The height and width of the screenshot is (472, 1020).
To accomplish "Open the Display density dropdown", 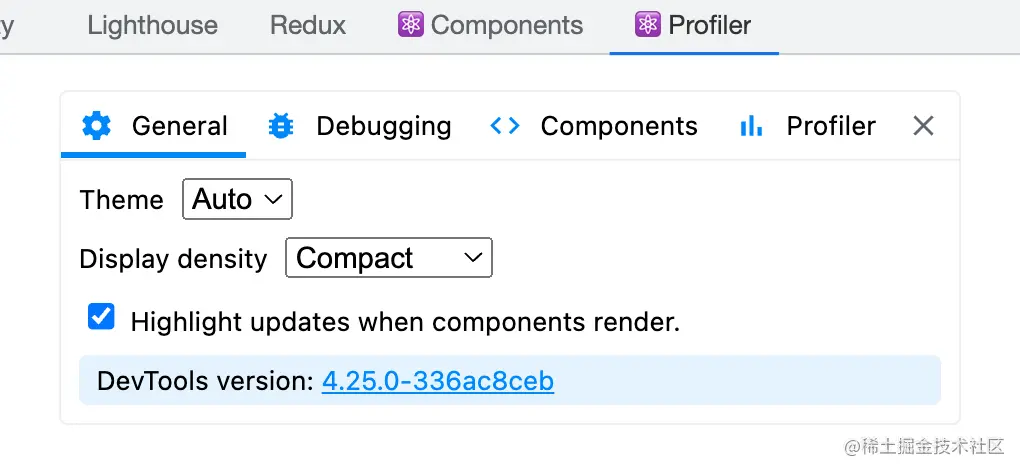I will pos(389,258).
